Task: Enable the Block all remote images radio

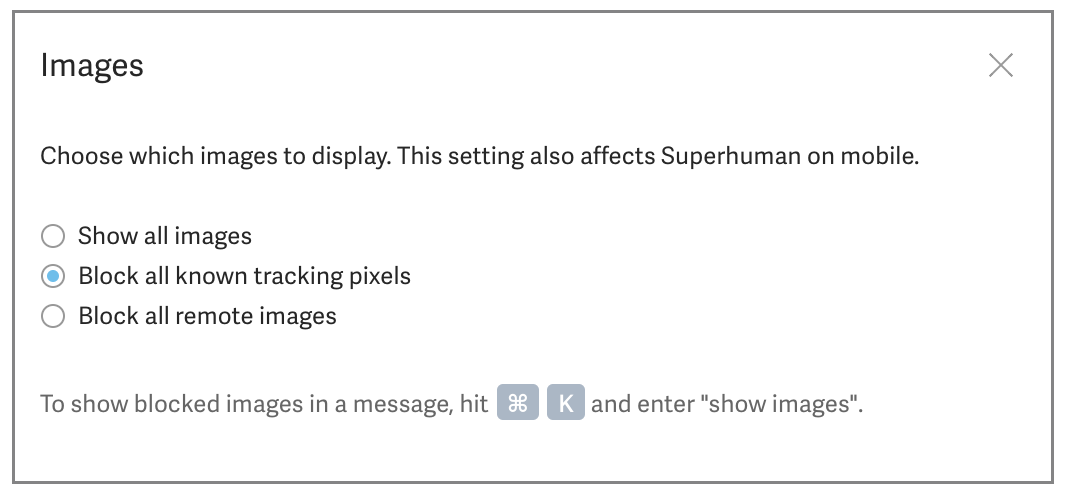Action: (53, 317)
